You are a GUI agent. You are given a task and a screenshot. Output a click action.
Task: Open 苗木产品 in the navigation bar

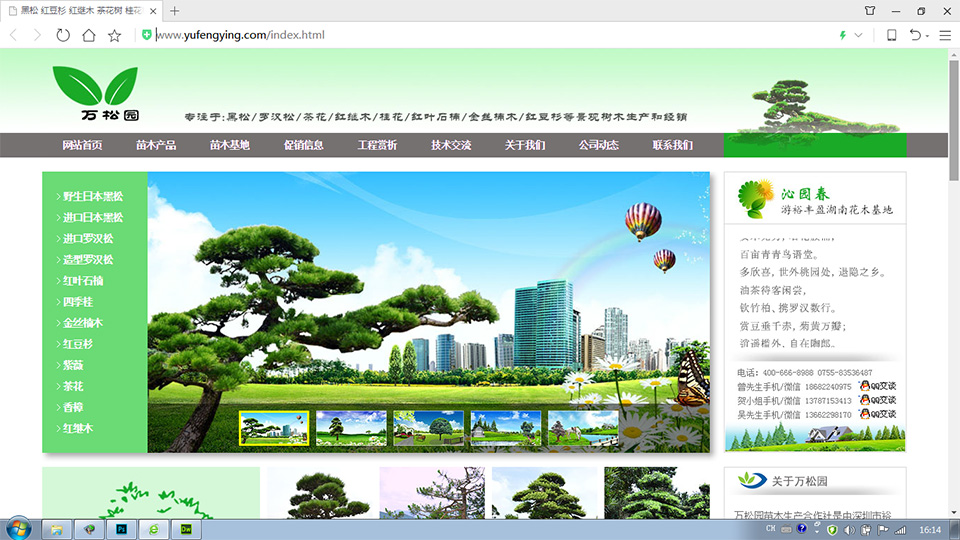(156, 145)
